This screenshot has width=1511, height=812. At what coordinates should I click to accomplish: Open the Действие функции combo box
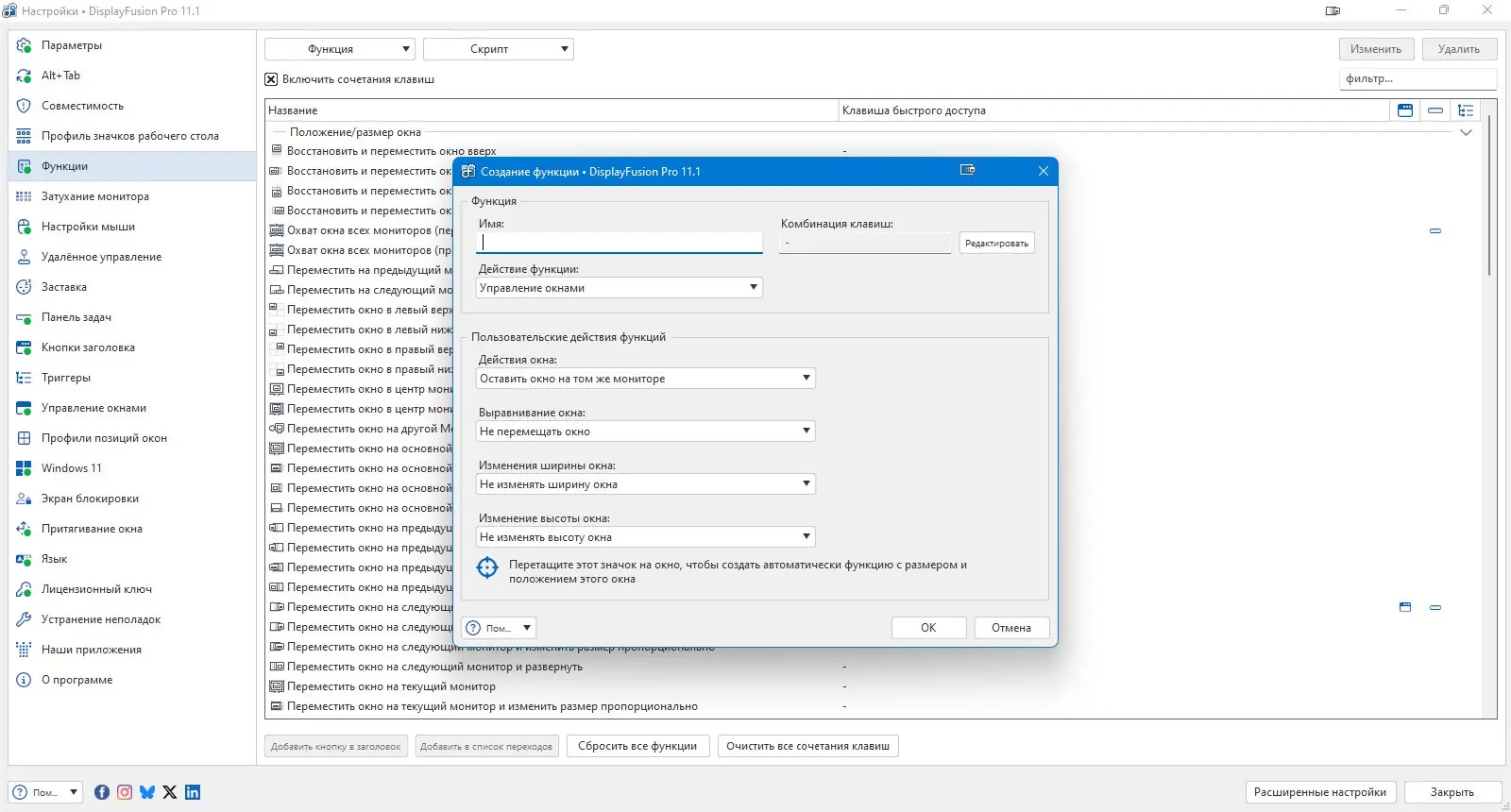point(620,288)
